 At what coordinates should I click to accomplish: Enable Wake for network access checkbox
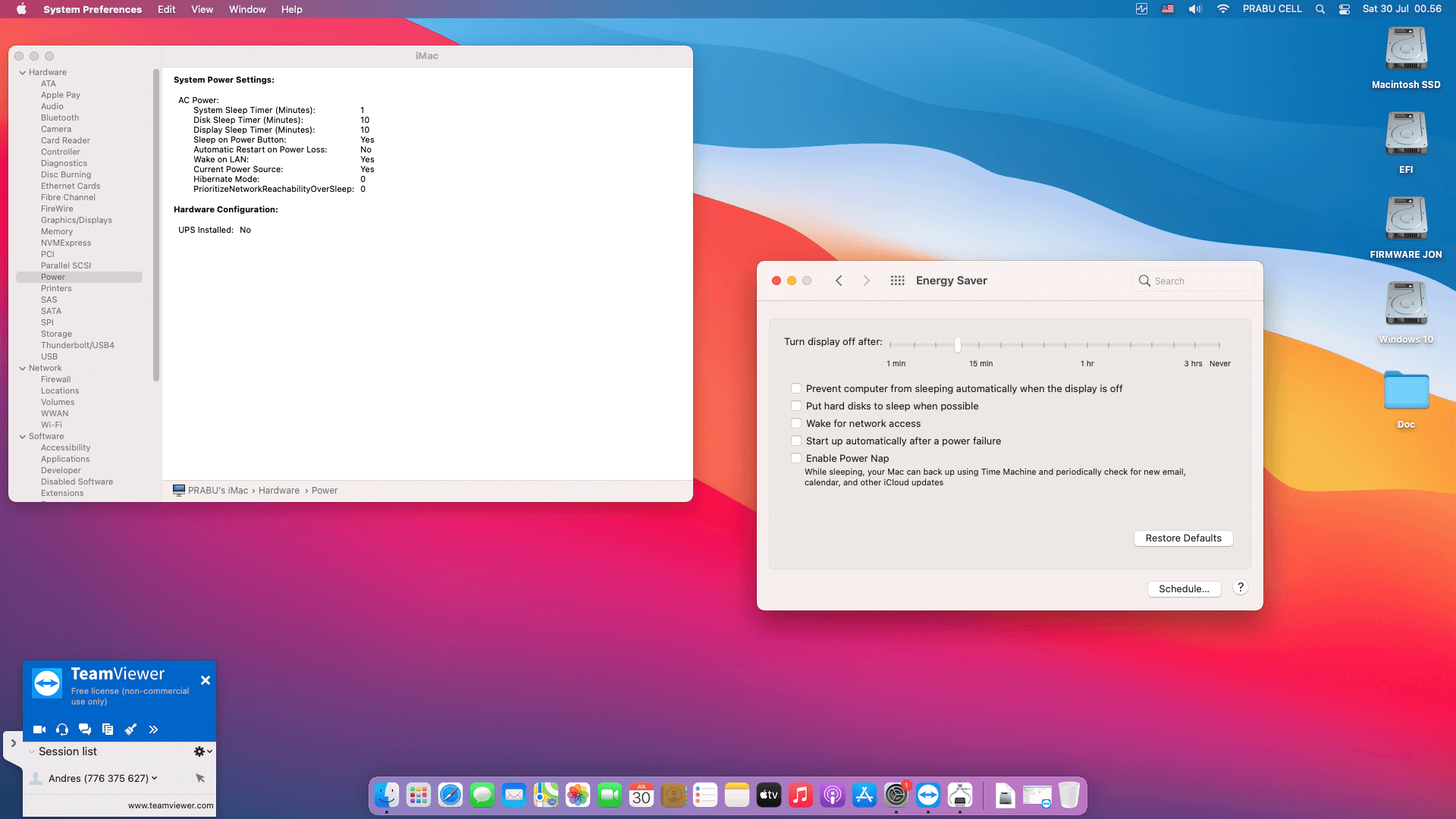(x=796, y=423)
